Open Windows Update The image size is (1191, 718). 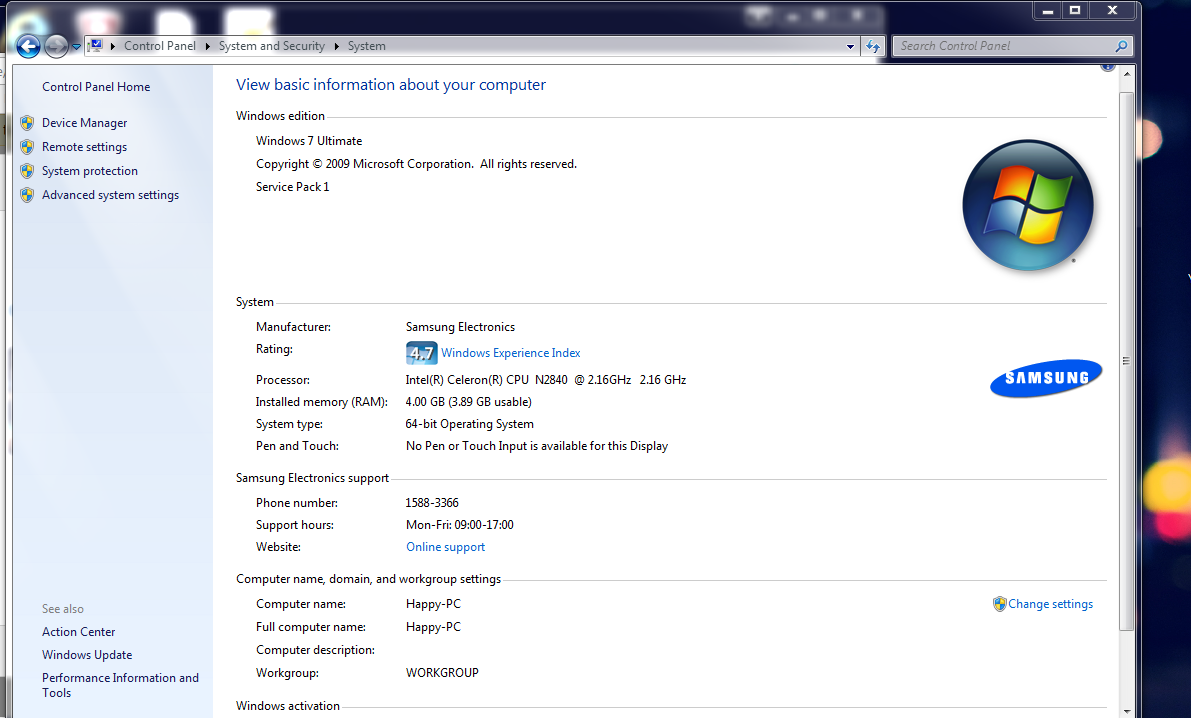pyautogui.click(x=87, y=655)
